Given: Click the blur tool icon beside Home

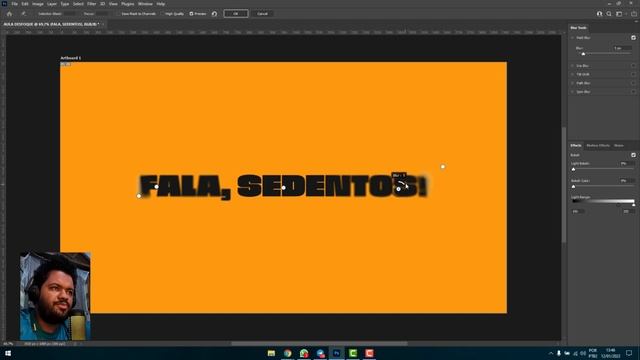Looking at the screenshot, I should pos(23,13).
